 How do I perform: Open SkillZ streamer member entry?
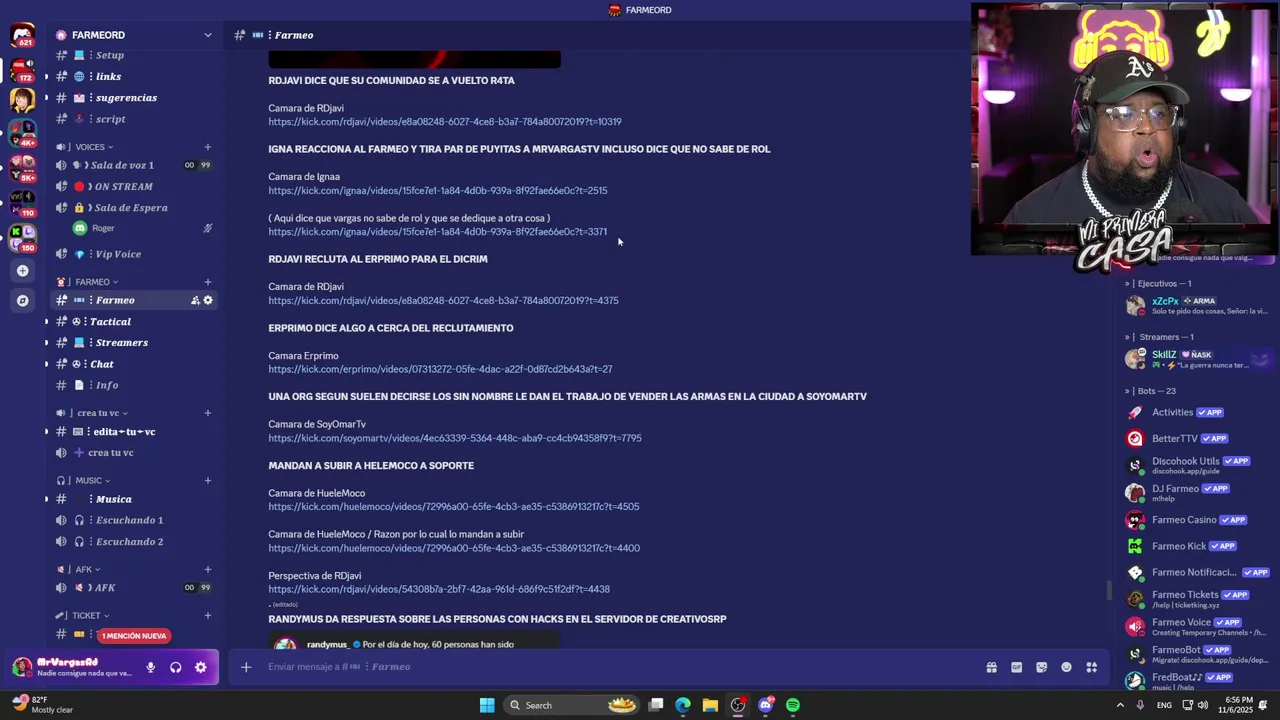1197,359
